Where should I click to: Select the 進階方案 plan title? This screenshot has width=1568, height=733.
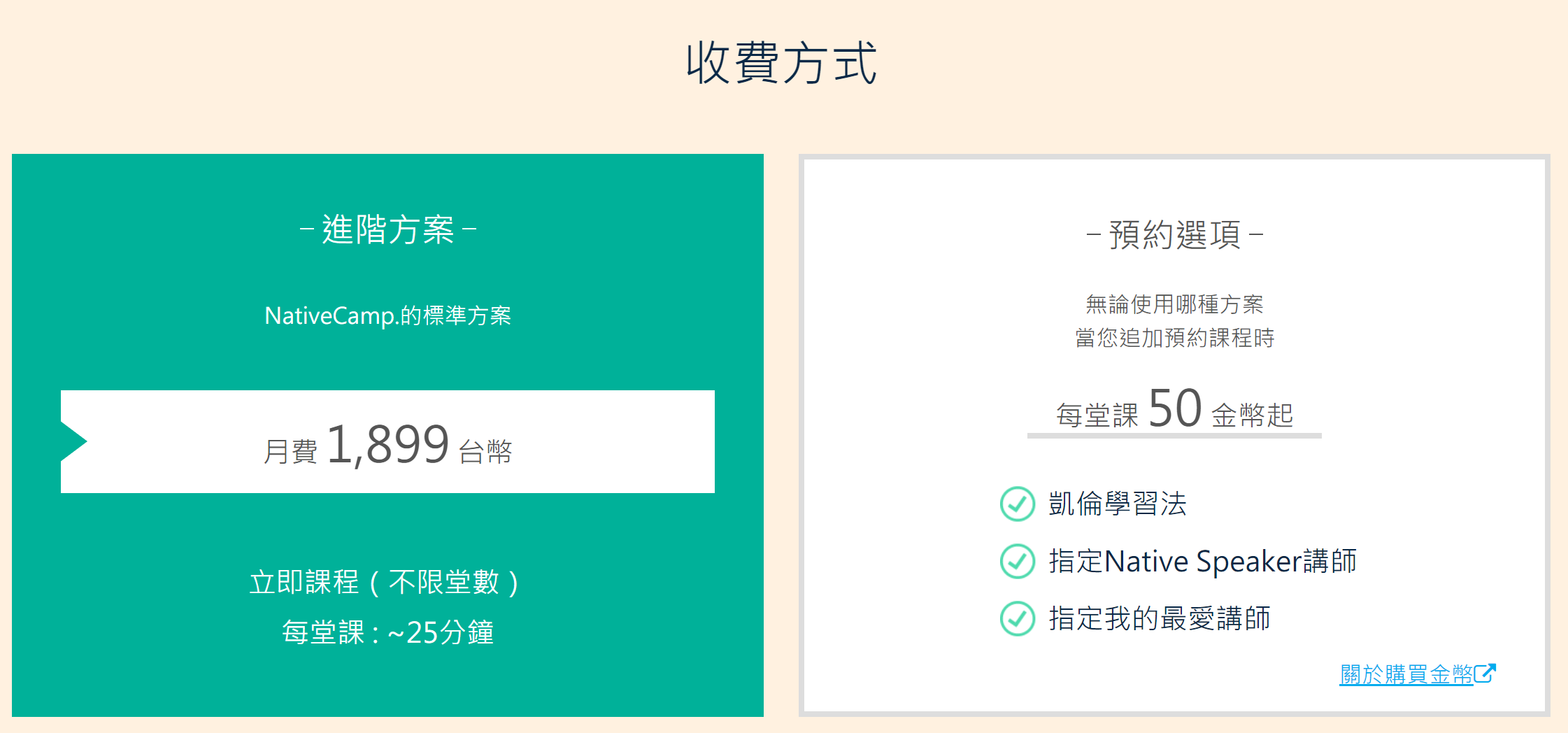click(388, 229)
